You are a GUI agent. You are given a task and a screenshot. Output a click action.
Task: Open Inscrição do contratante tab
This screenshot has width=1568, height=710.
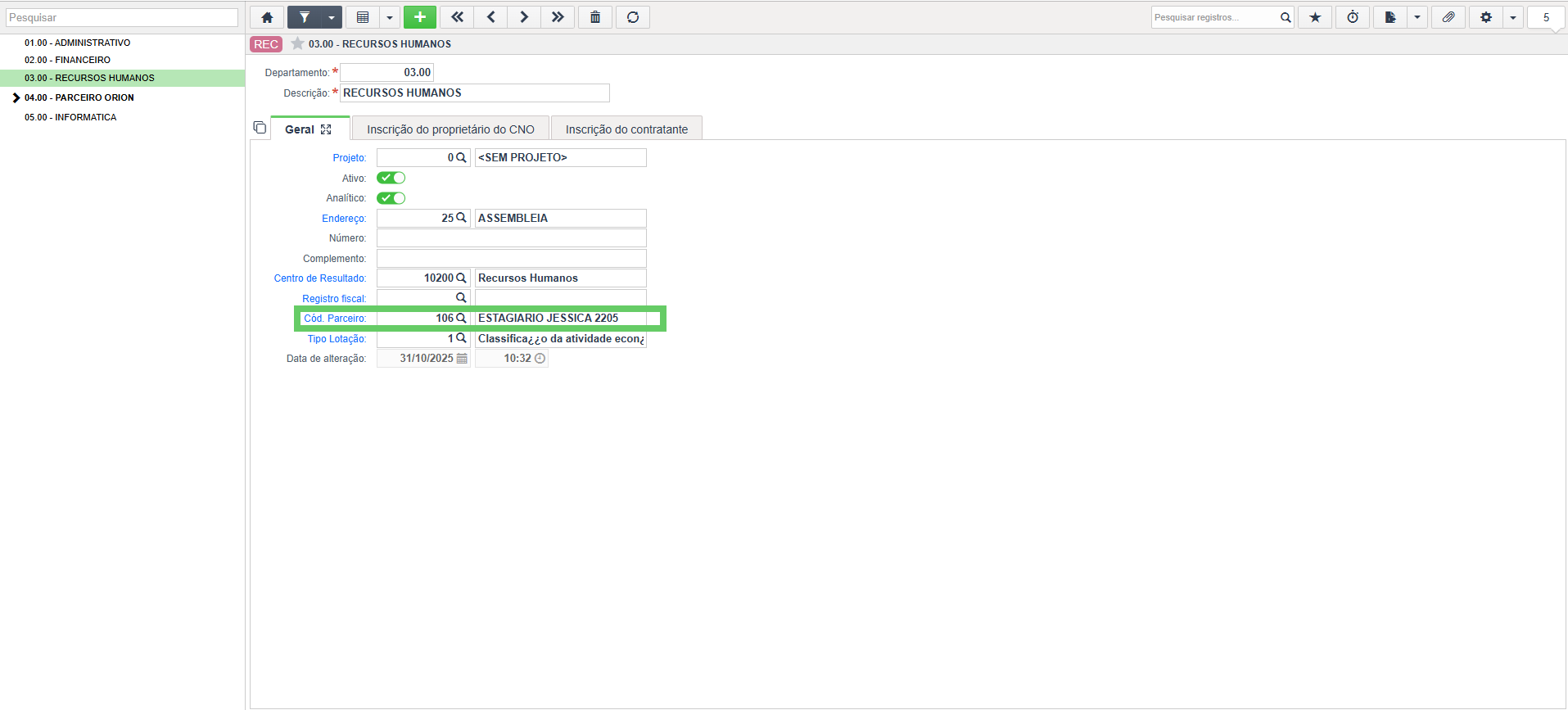pos(626,129)
